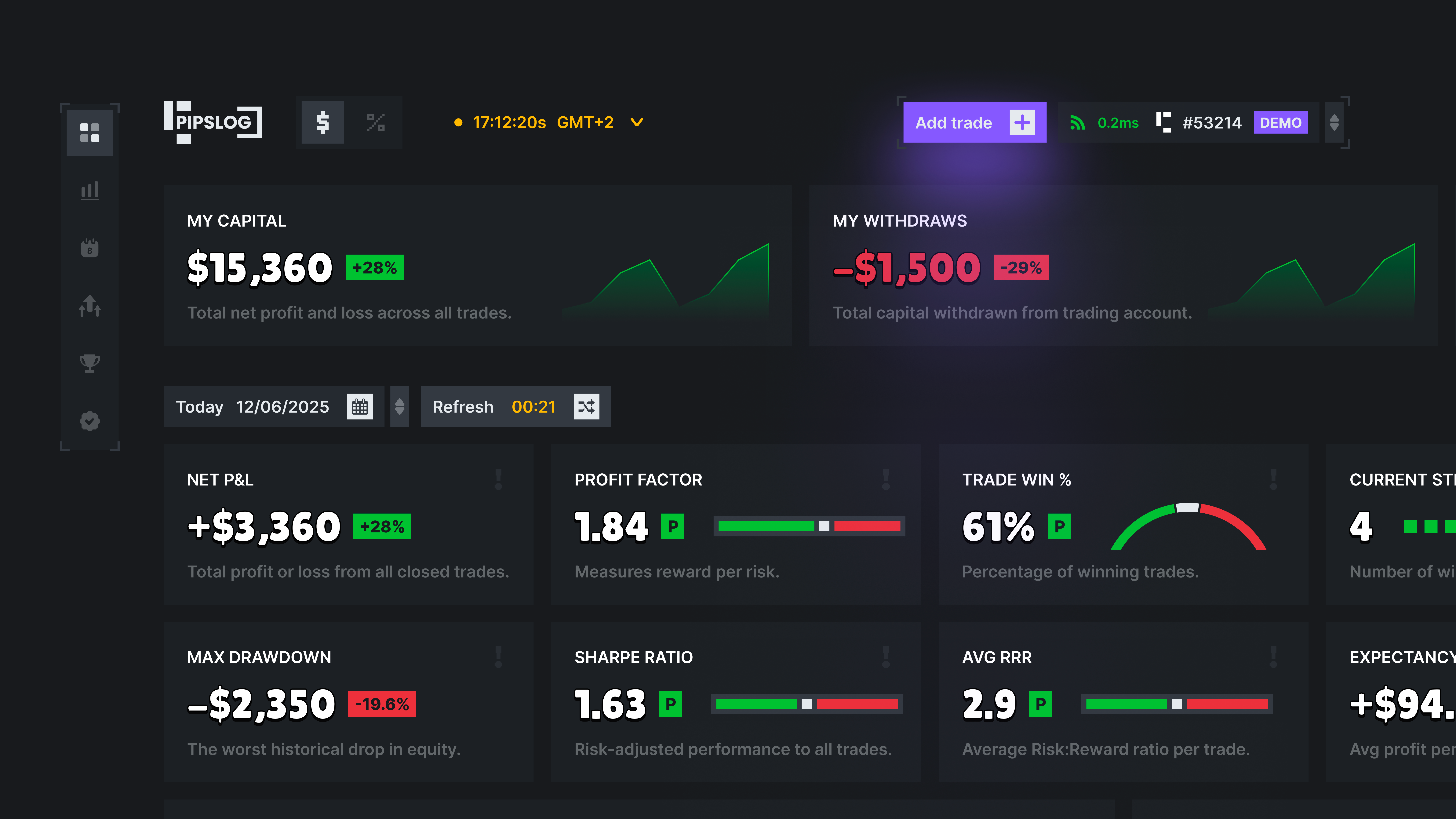
Task: Click the info icon on Max Drawdown card
Action: click(499, 657)
